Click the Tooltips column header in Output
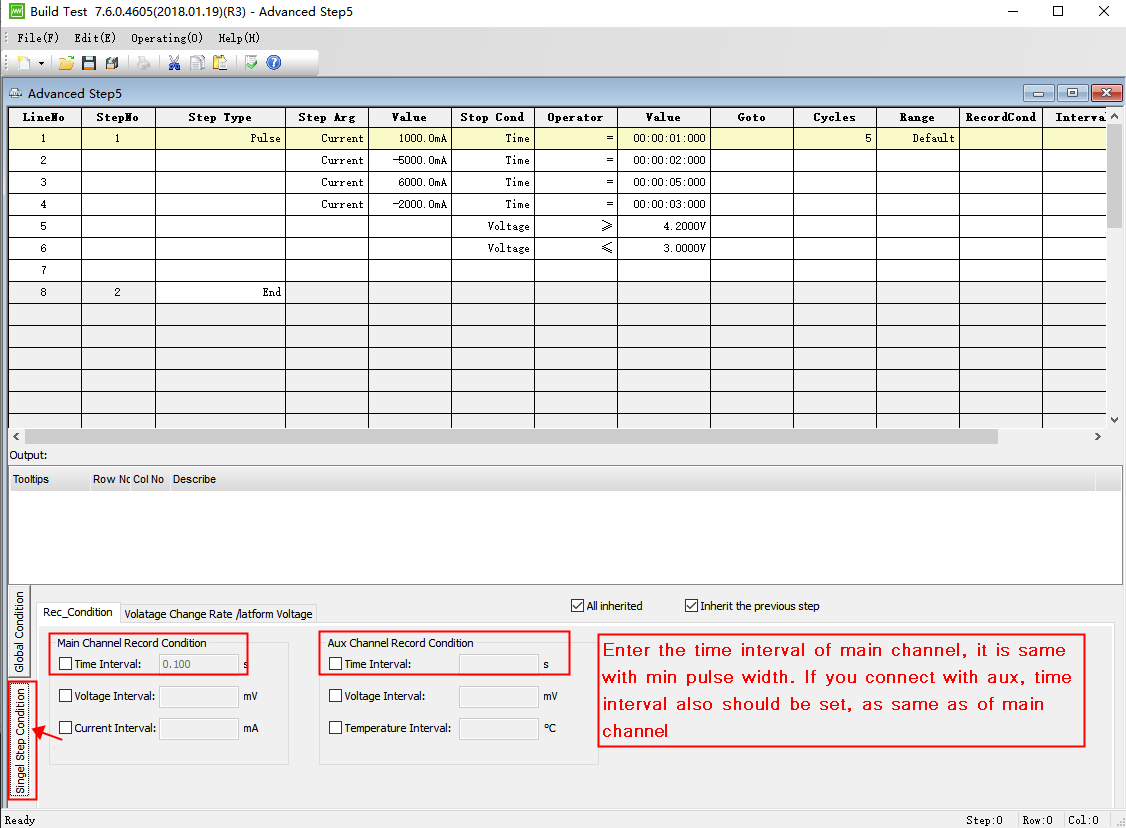The width and height of the screenshot is (1126, 828). (50, 479)
